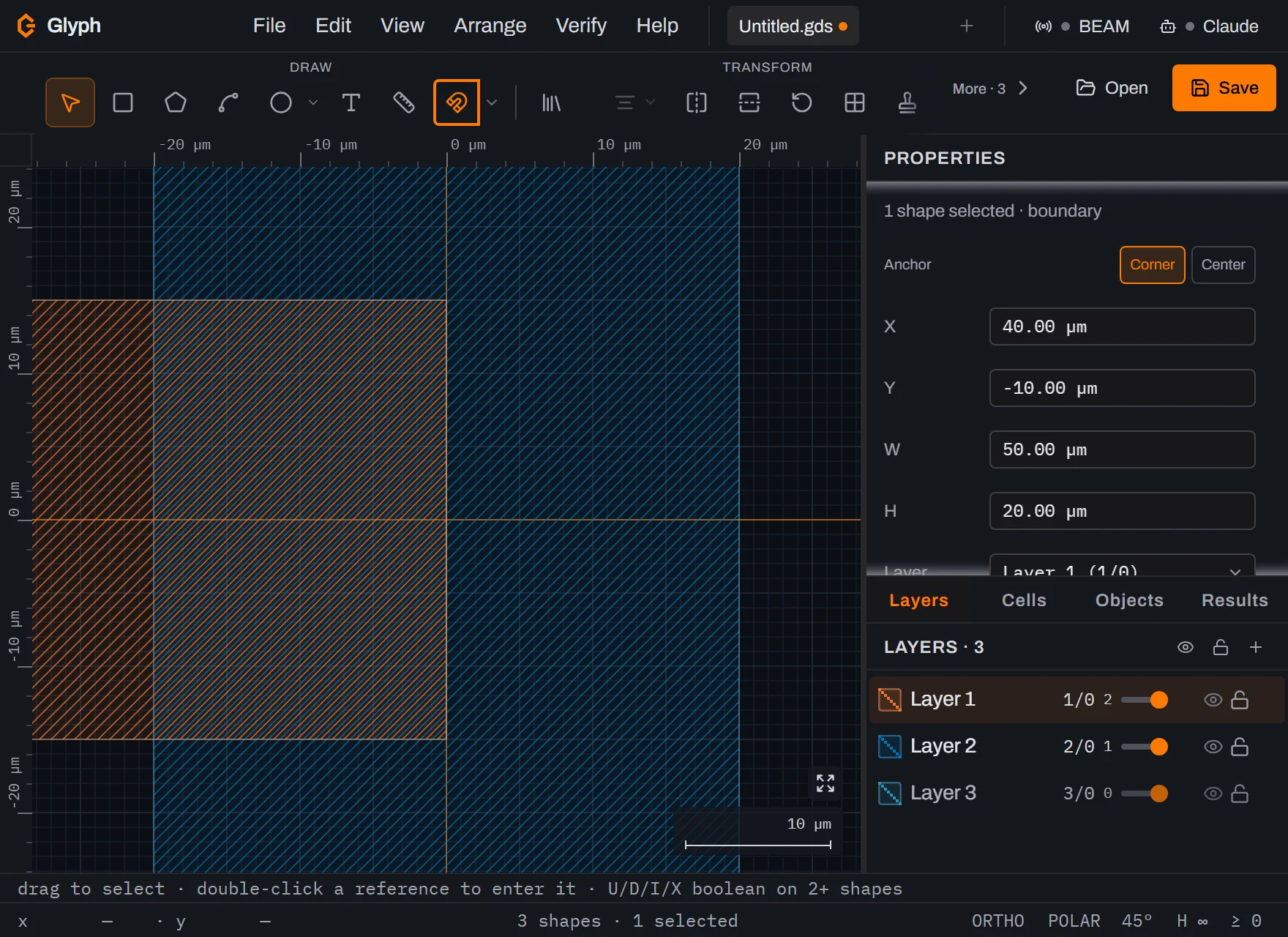Click the orange Save button
Screen dimensions: 1288x937
point(1224,88)
